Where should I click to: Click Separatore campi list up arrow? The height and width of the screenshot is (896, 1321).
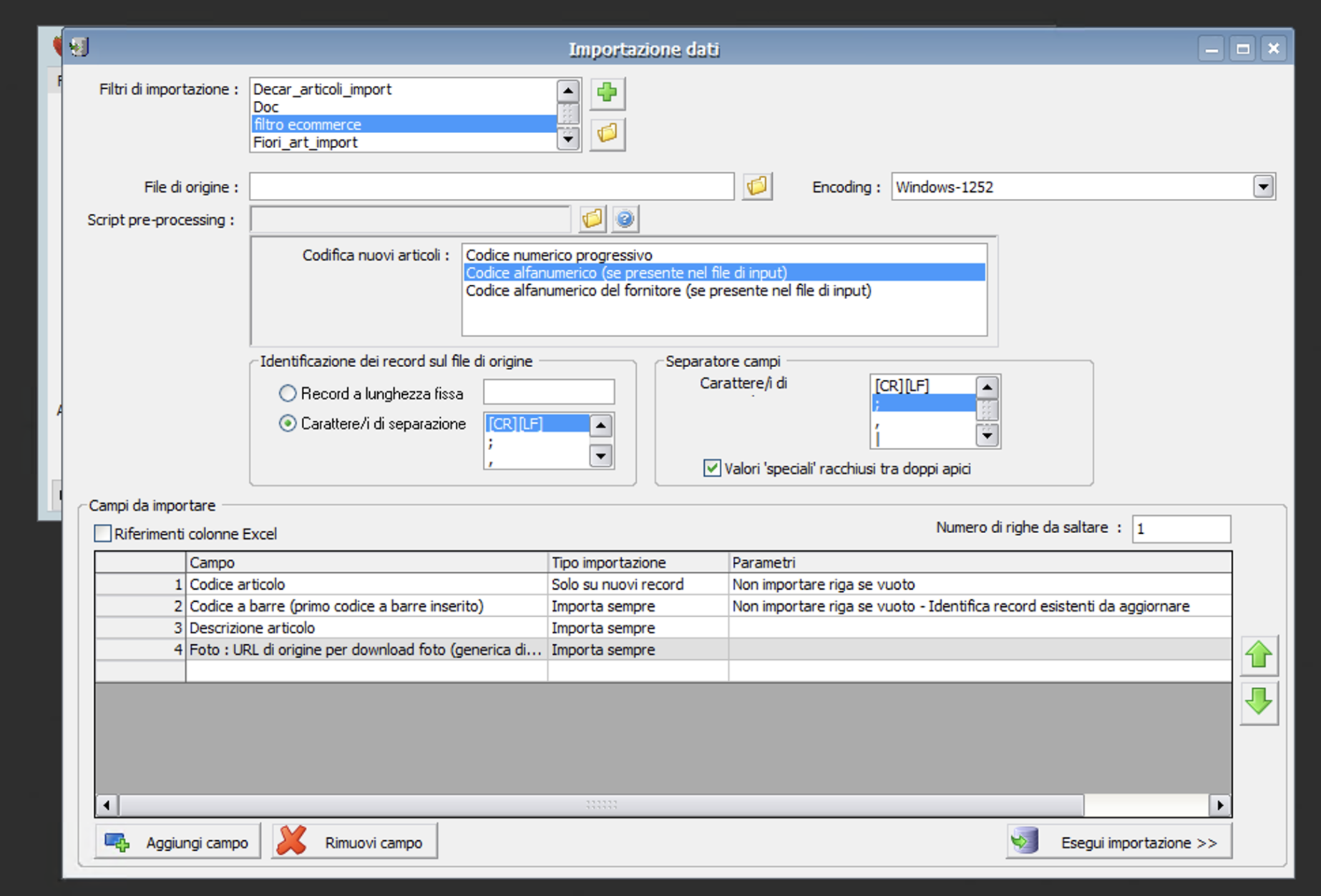pyautogui.click(x=988, y=388)
